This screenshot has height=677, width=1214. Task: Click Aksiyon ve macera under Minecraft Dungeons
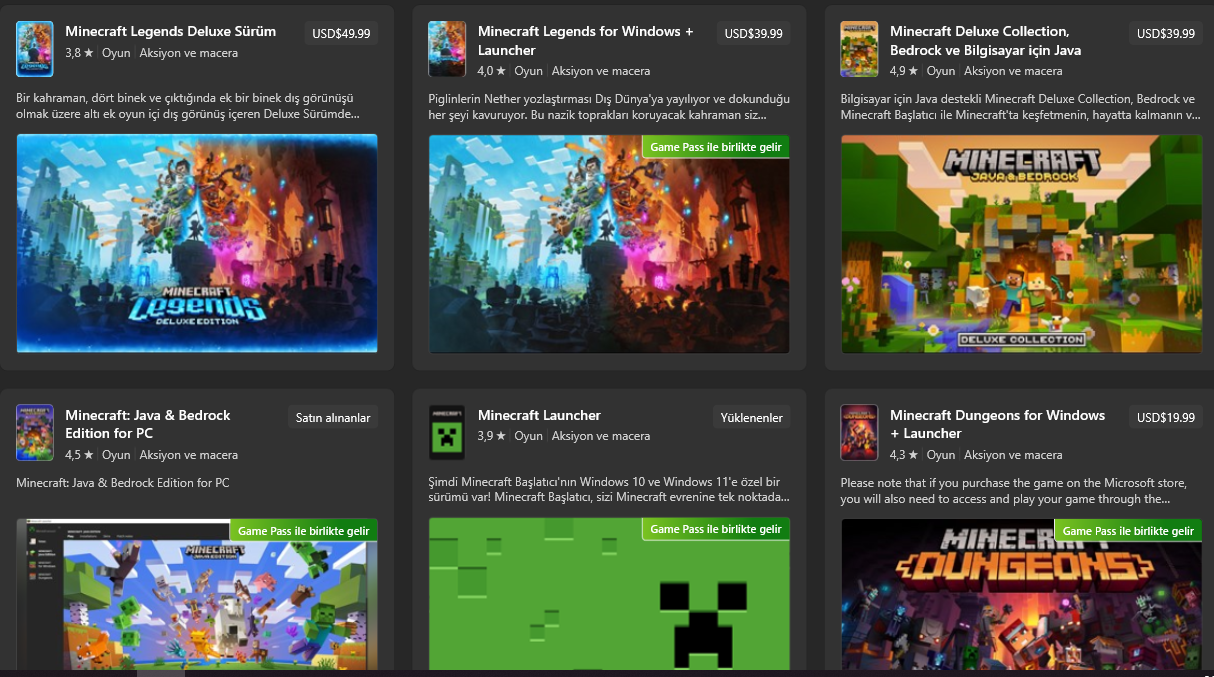pos(1013,455)
